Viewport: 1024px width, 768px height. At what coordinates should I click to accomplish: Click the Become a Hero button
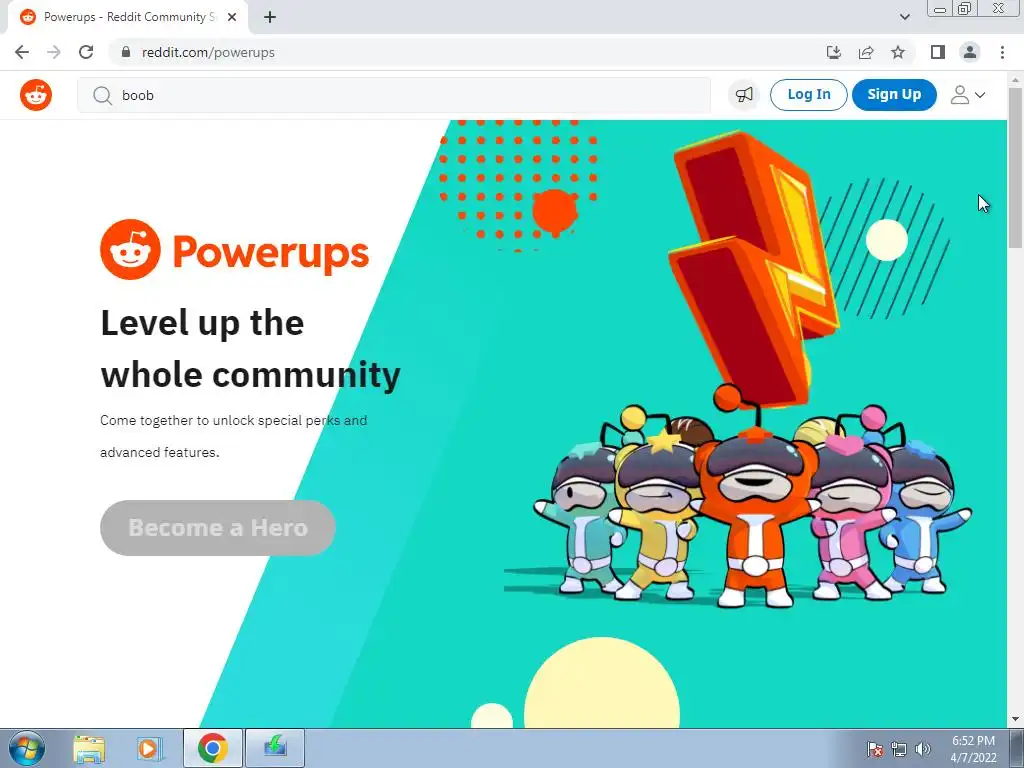pyautogui.click(x=217, y=528)
